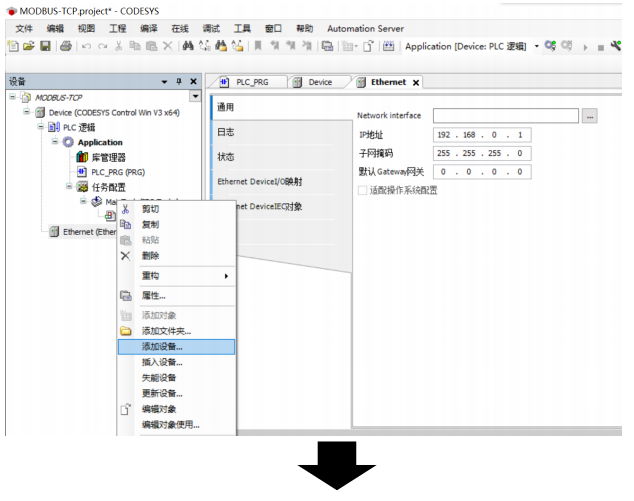This screenshot has width=634, height=501.
Task: Select Delete (删除) in the context menu
Action: (150, 255)
